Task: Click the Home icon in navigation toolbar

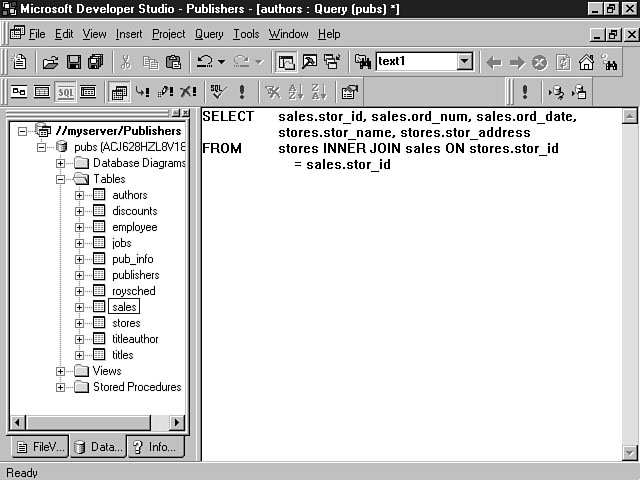Action: click(586, 62)
